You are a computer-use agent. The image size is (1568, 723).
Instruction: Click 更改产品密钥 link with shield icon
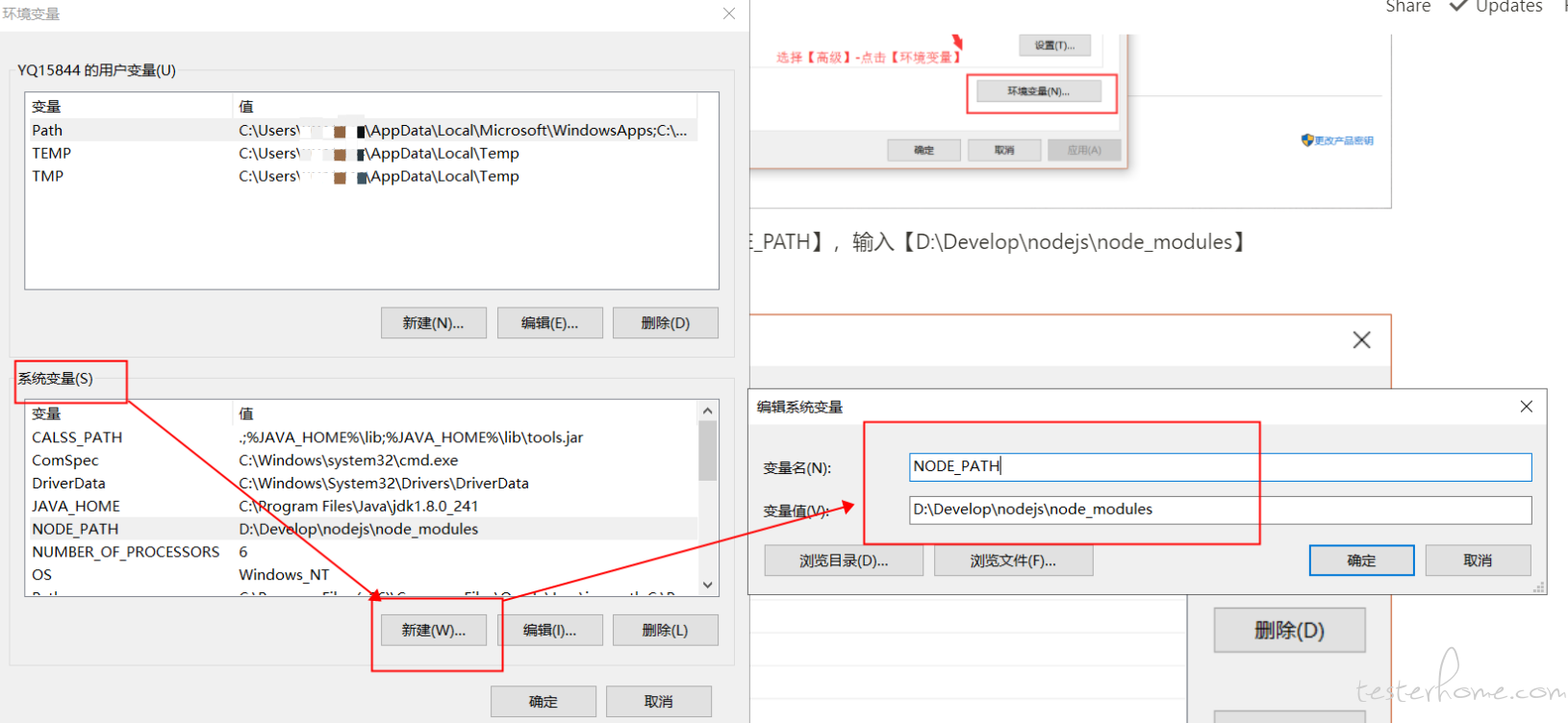tap(1337, 140)
